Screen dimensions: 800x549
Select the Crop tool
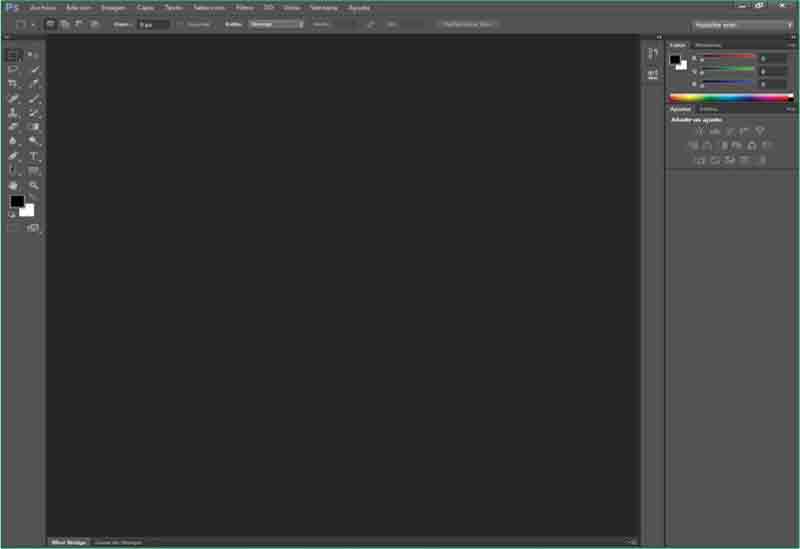pos(13,84)
